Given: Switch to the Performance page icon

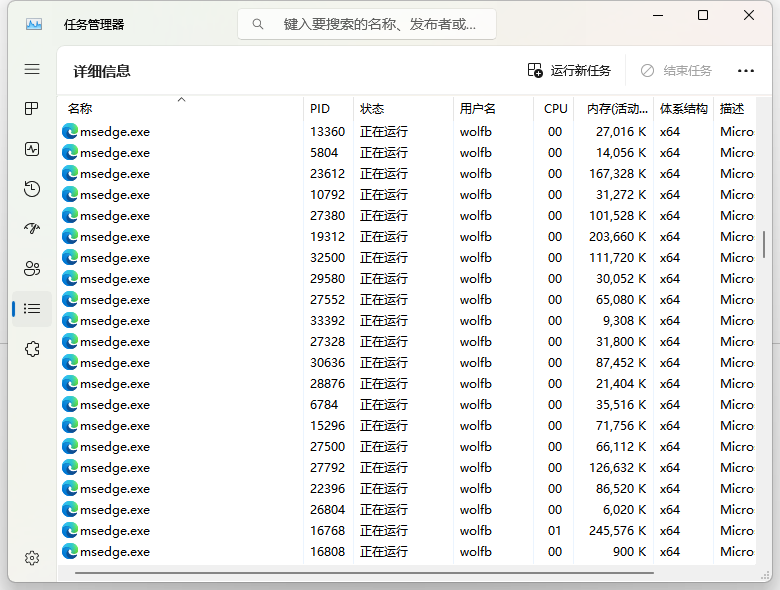Looking at the screenshot, I should pyautogui.click(x=32, y=149).
